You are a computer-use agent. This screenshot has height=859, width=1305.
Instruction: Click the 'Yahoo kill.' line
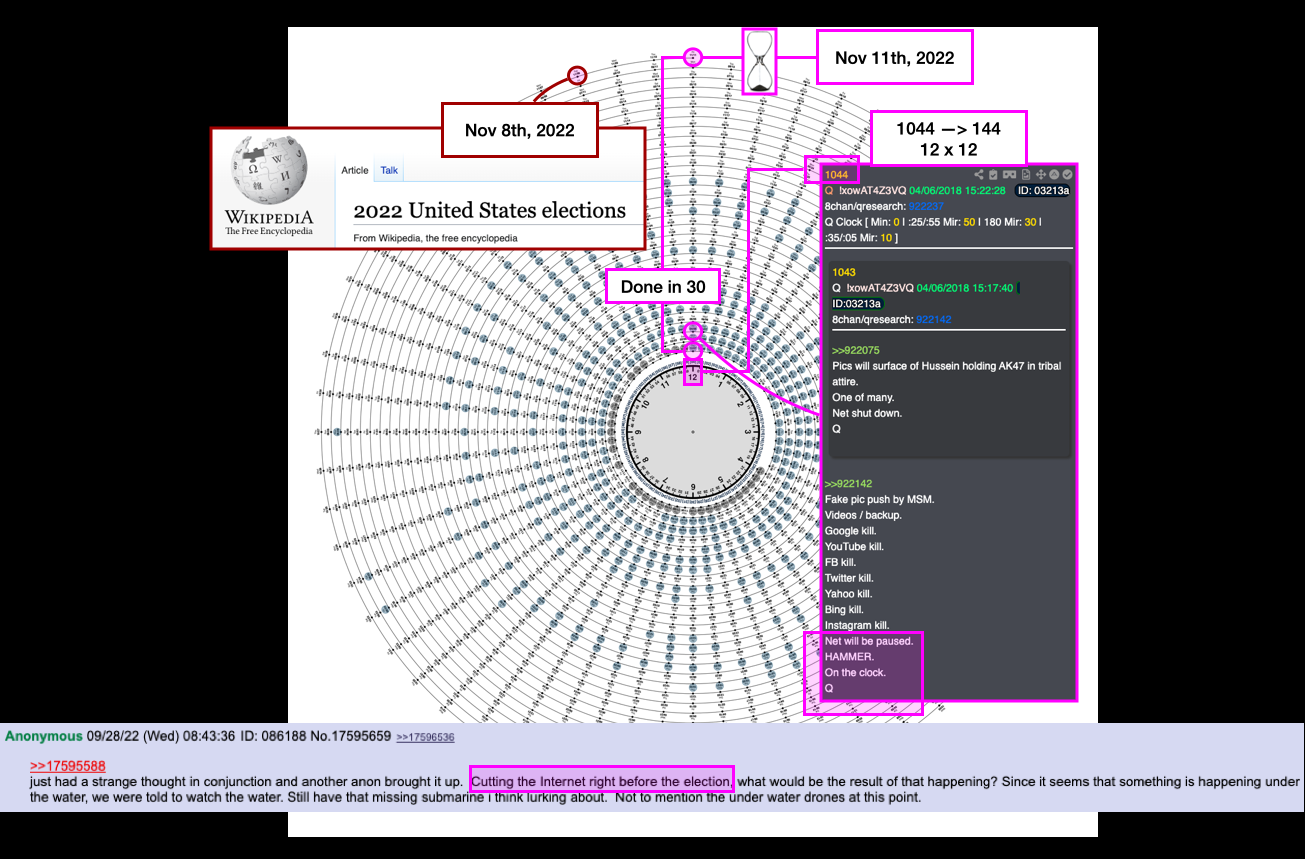coord(848,594)
